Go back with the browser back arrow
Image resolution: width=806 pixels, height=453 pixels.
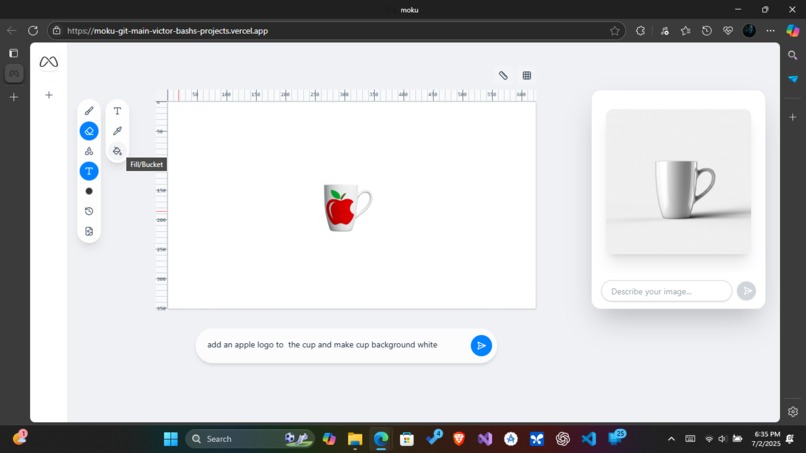(11, 31)
